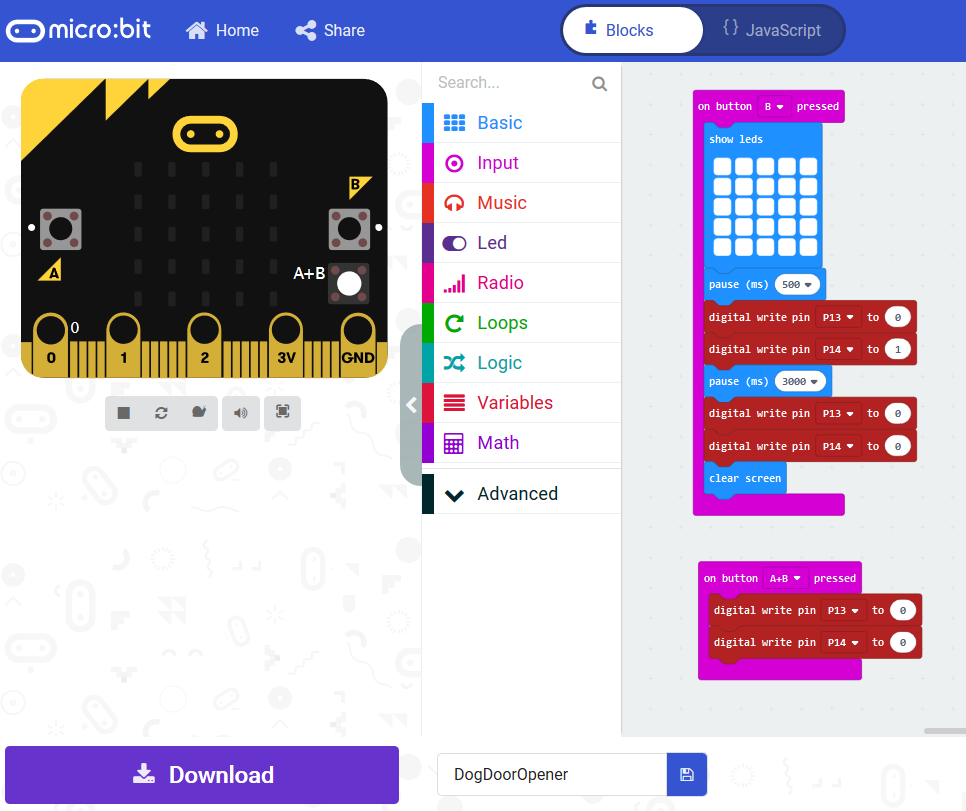Open P13 dropdown after pause 3000
This screenshot has height=811, width=966.
(838, 414)
